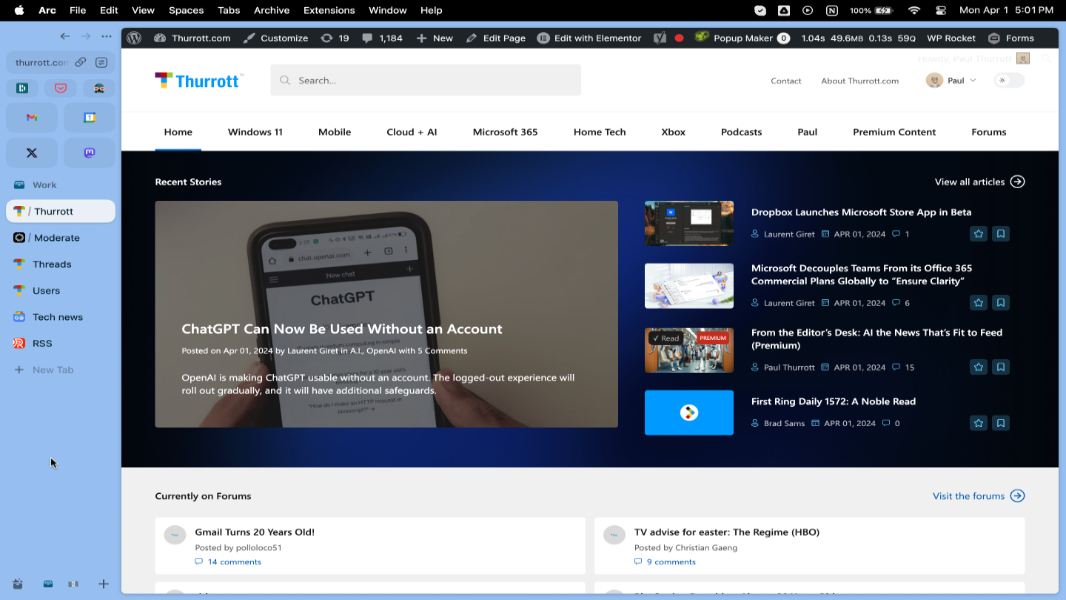Open the Edit with Elementor tool

click(590, 38)
